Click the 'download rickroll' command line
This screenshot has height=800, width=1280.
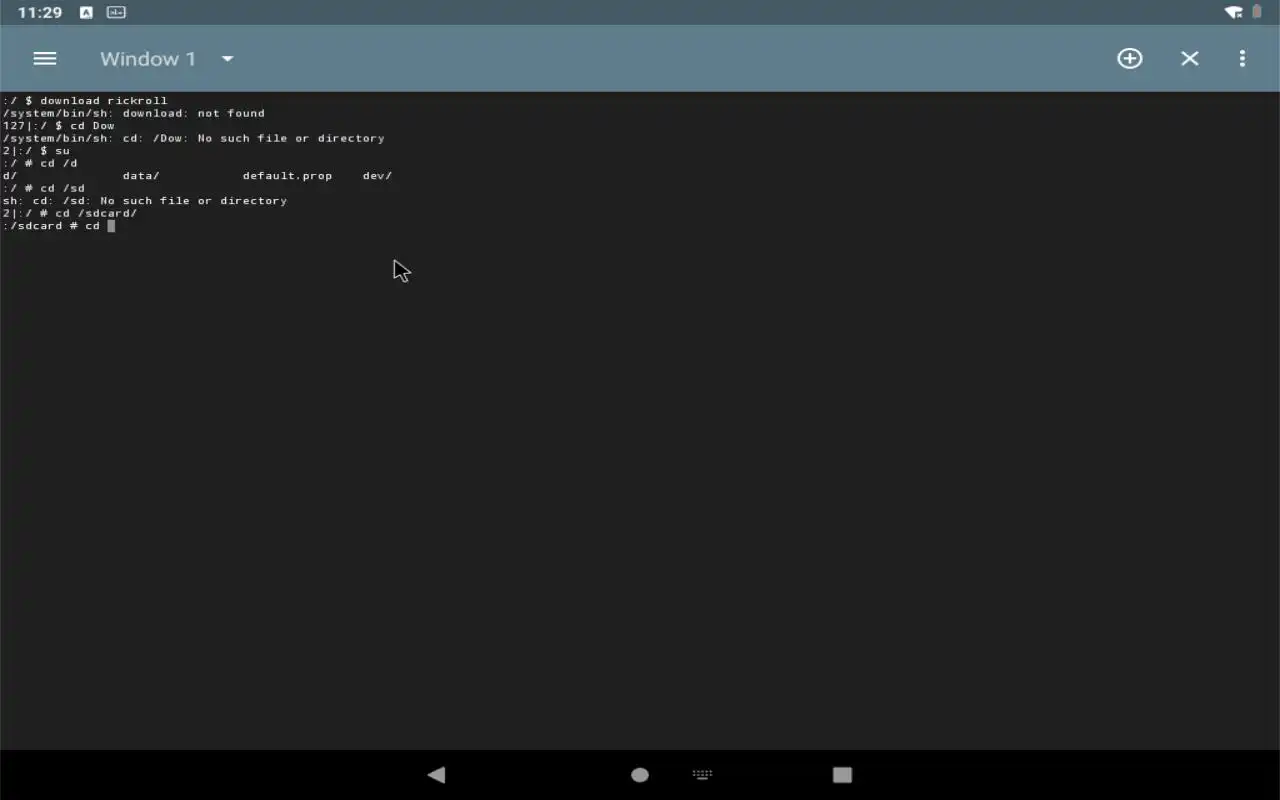[x=85, y=100]
